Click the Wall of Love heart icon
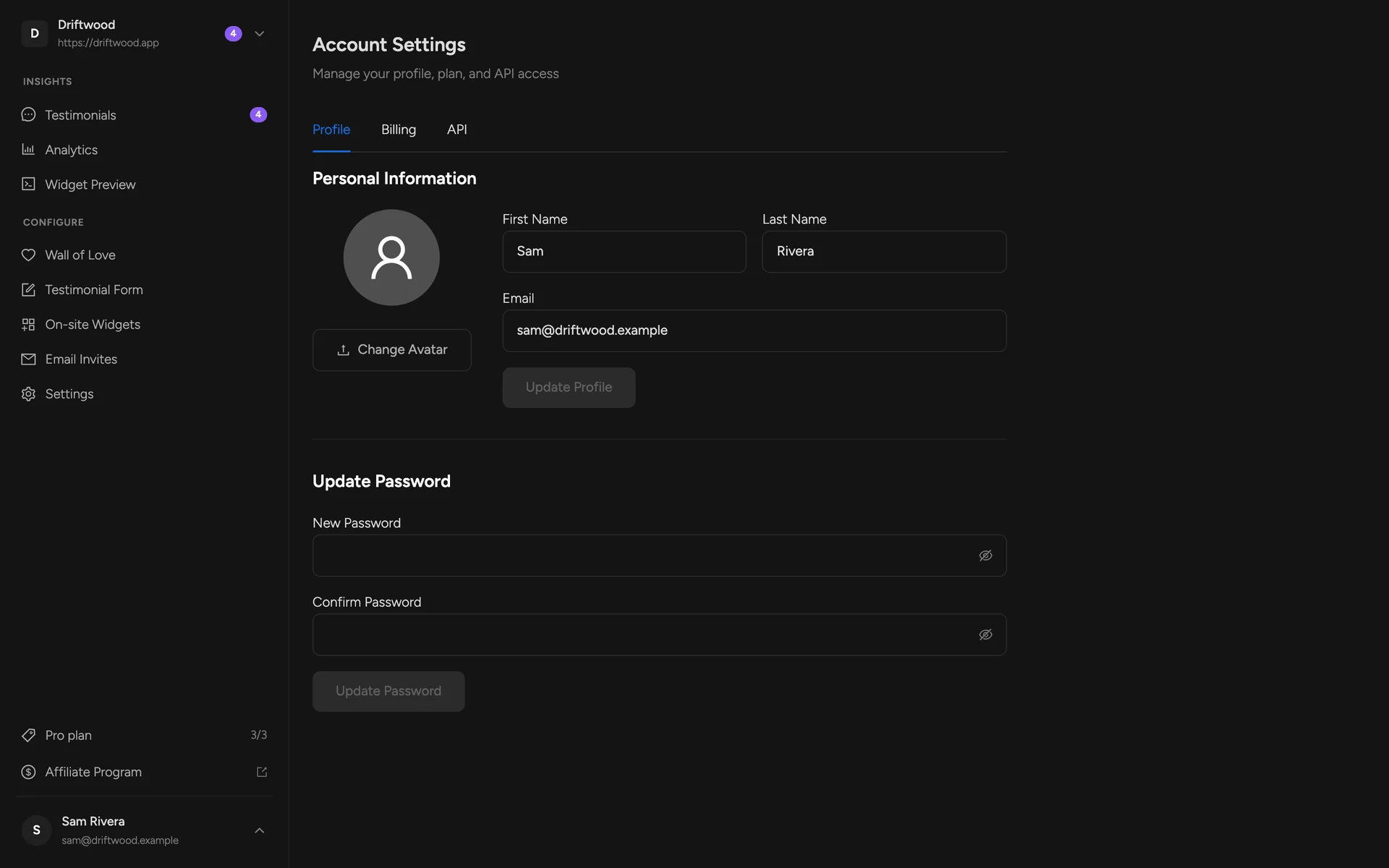 [x=28, y=255]
